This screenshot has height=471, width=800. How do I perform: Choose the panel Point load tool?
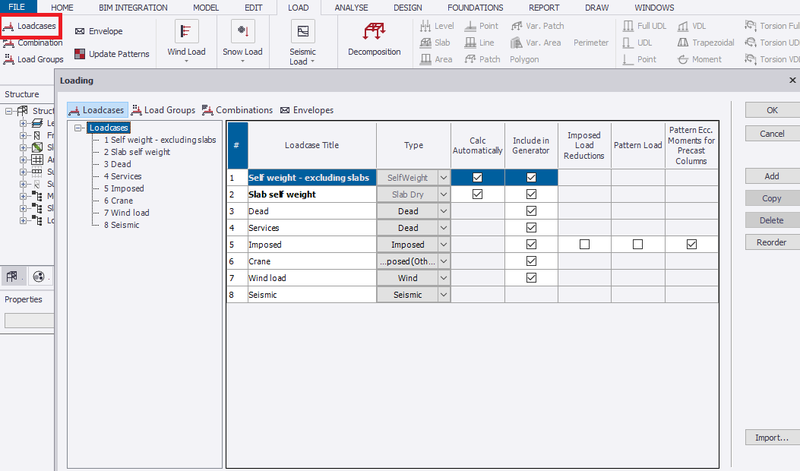coord(482,26)
